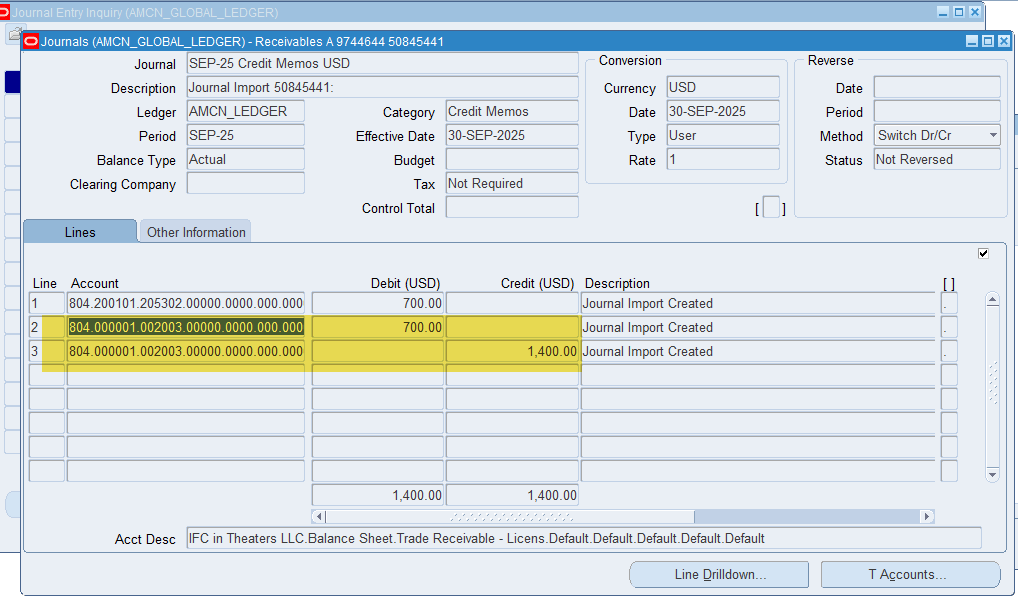Click the Conversion Rate field

click(x=723, y=159)
